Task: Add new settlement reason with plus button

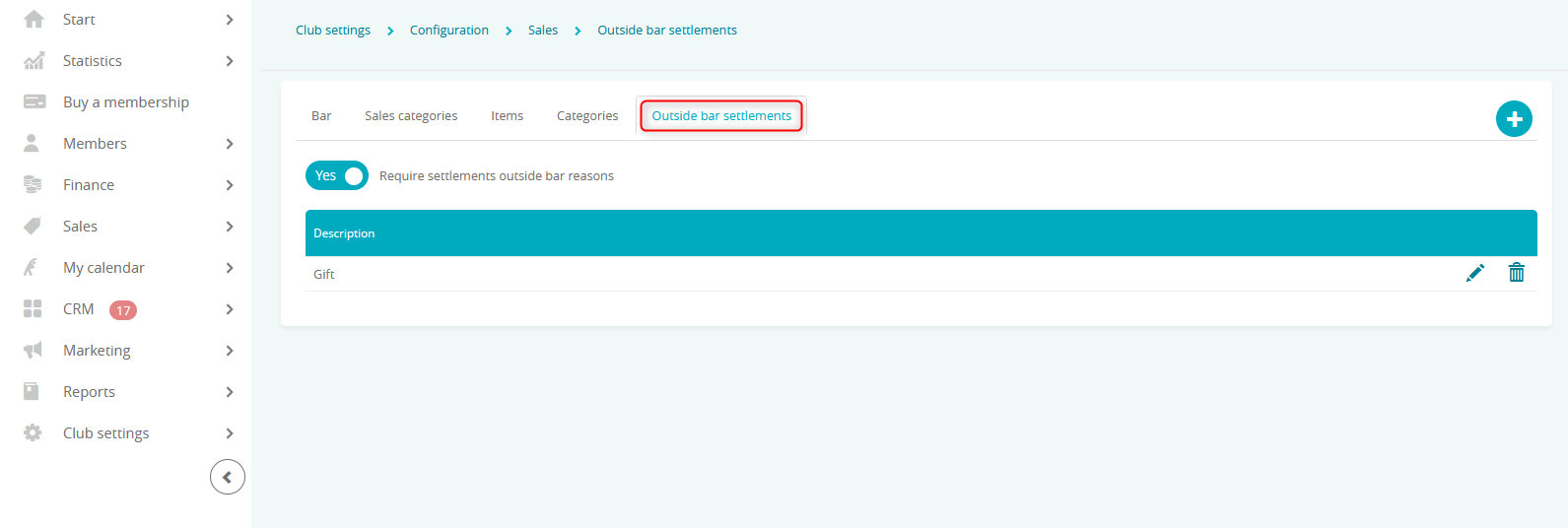Action: (1514, 119)
